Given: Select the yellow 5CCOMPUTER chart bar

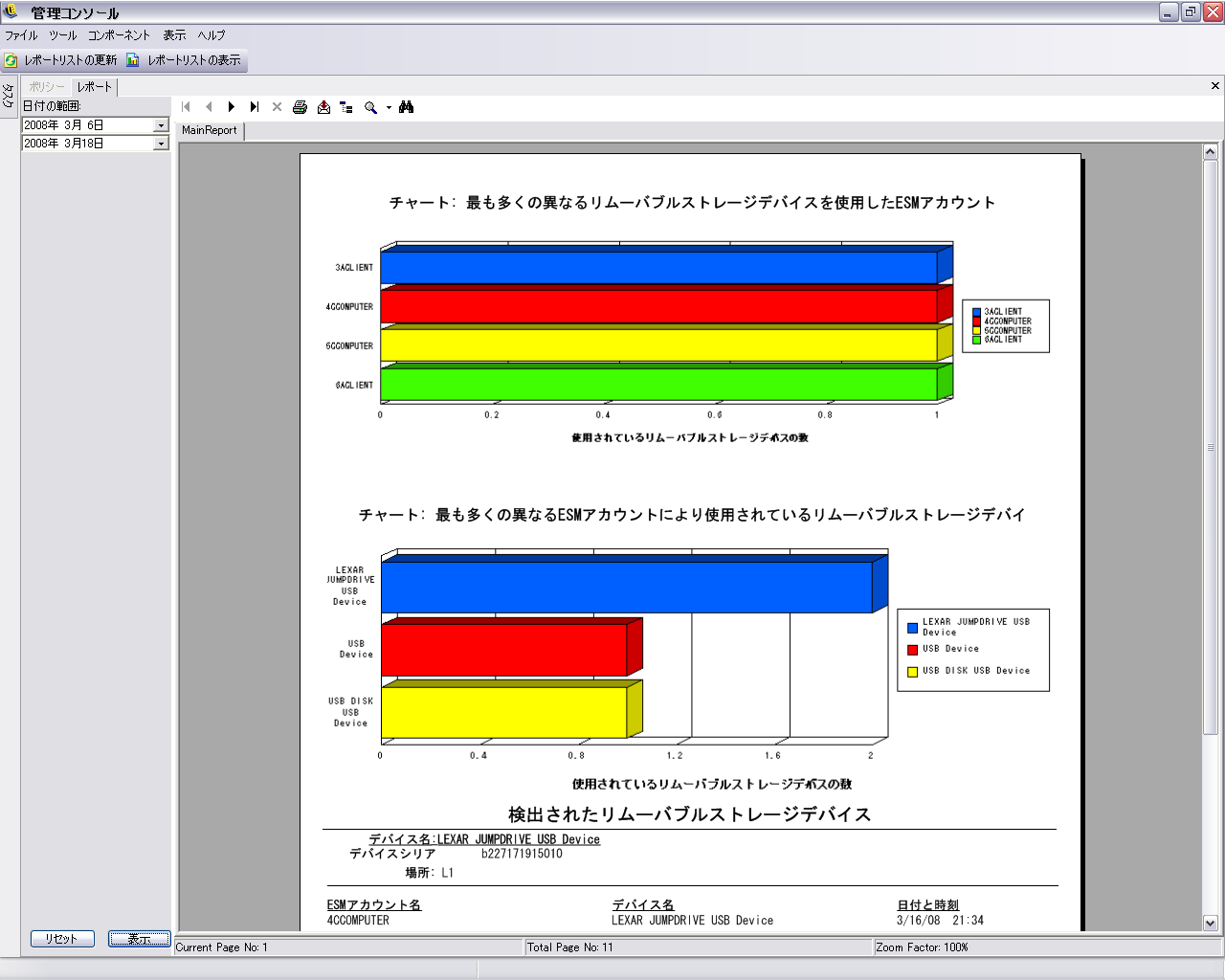Looking at the screenshot, I should pos(658,345).
